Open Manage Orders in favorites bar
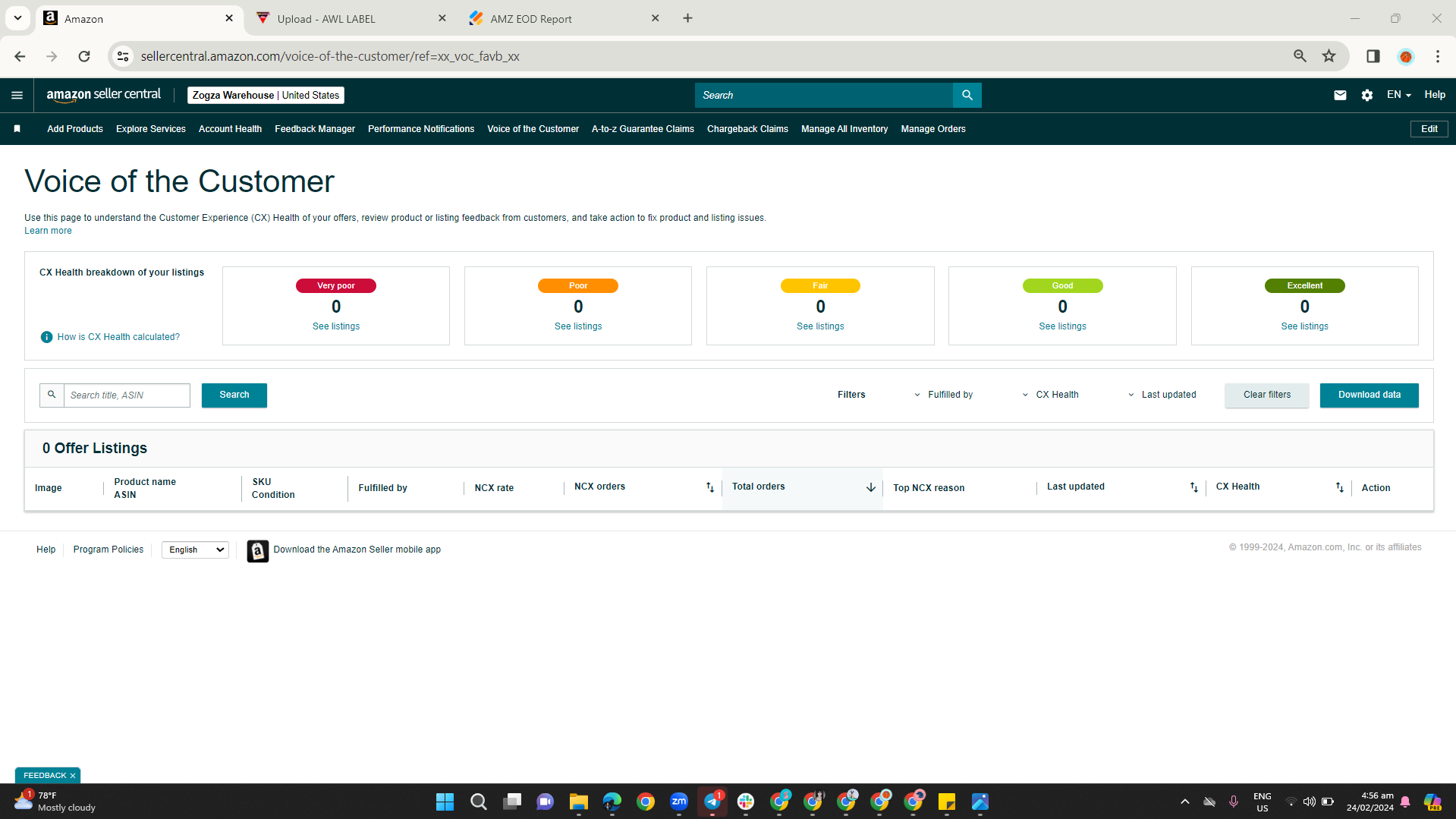Viewport: 1456px width, 819px height. [x=933, y=129]
